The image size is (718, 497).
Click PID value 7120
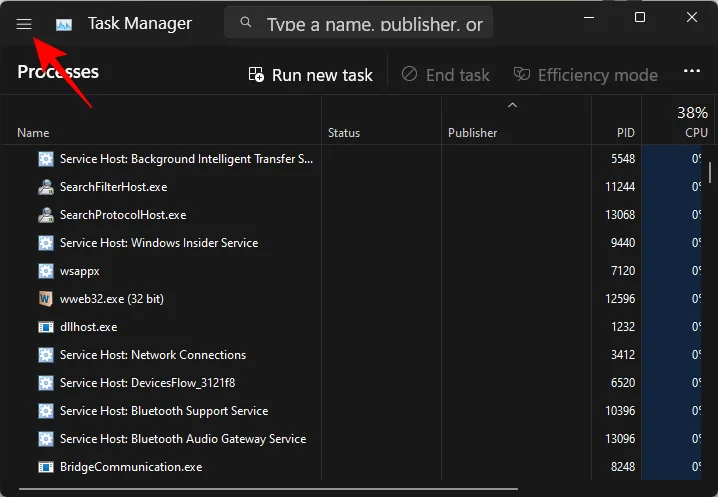[x=623, y=271]
